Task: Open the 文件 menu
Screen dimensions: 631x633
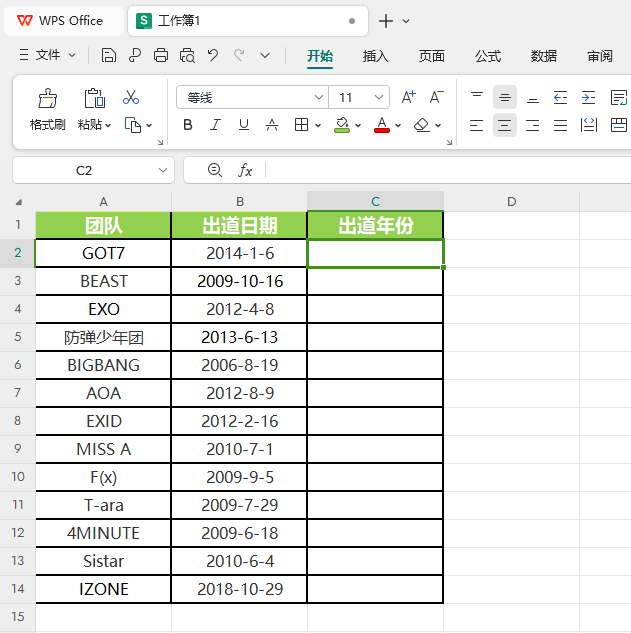Action: 48,55
